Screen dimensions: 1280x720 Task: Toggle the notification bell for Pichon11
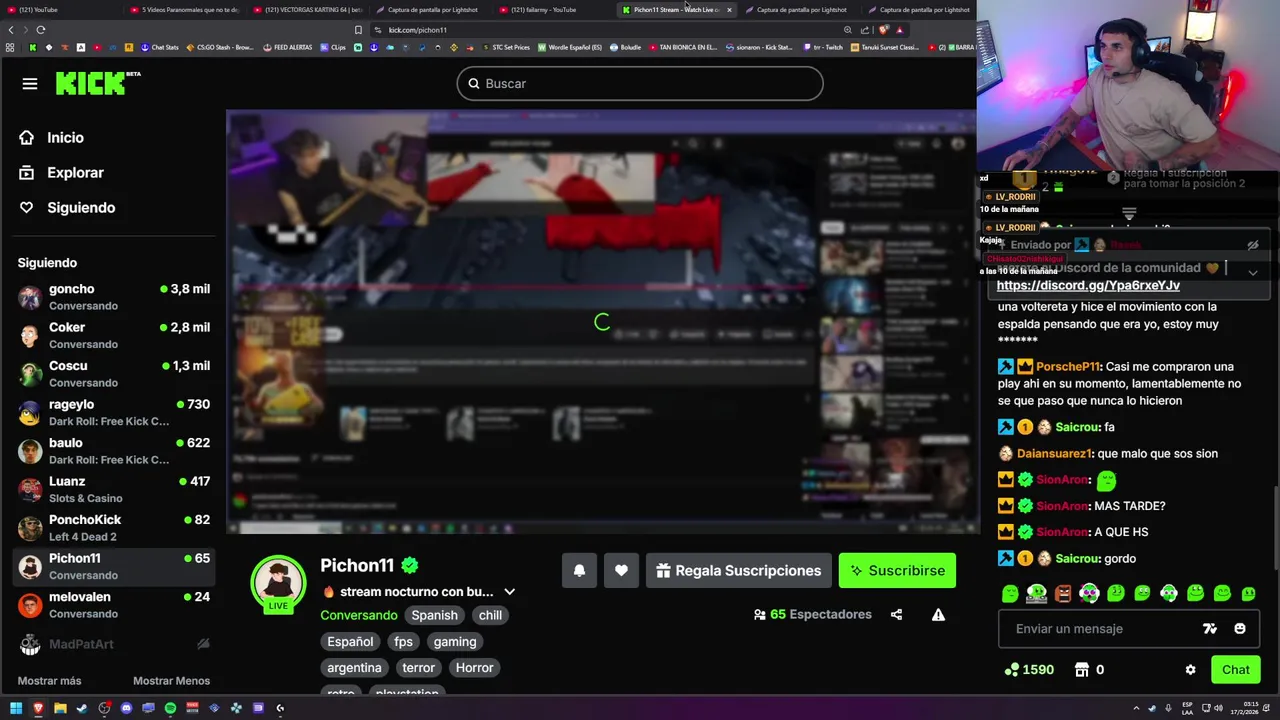[x=579, y=571]
